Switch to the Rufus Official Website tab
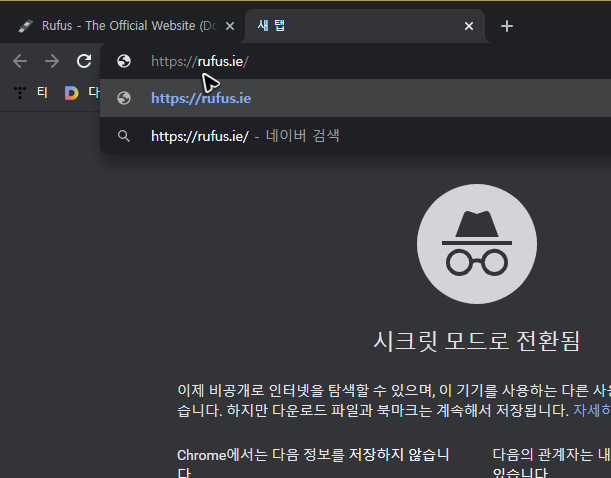 125,26
